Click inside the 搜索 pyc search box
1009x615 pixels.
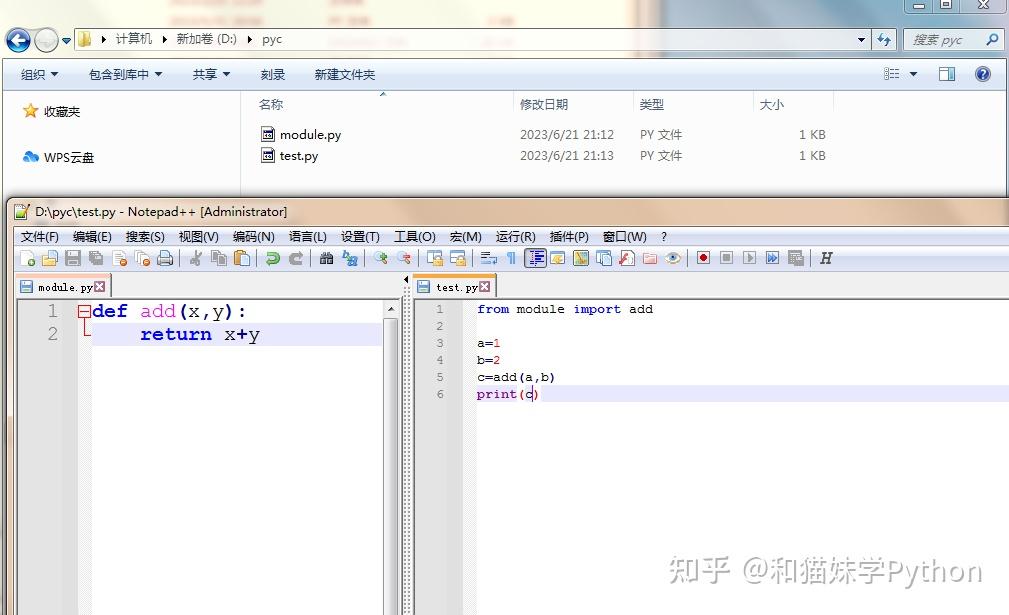click(944, 39)
